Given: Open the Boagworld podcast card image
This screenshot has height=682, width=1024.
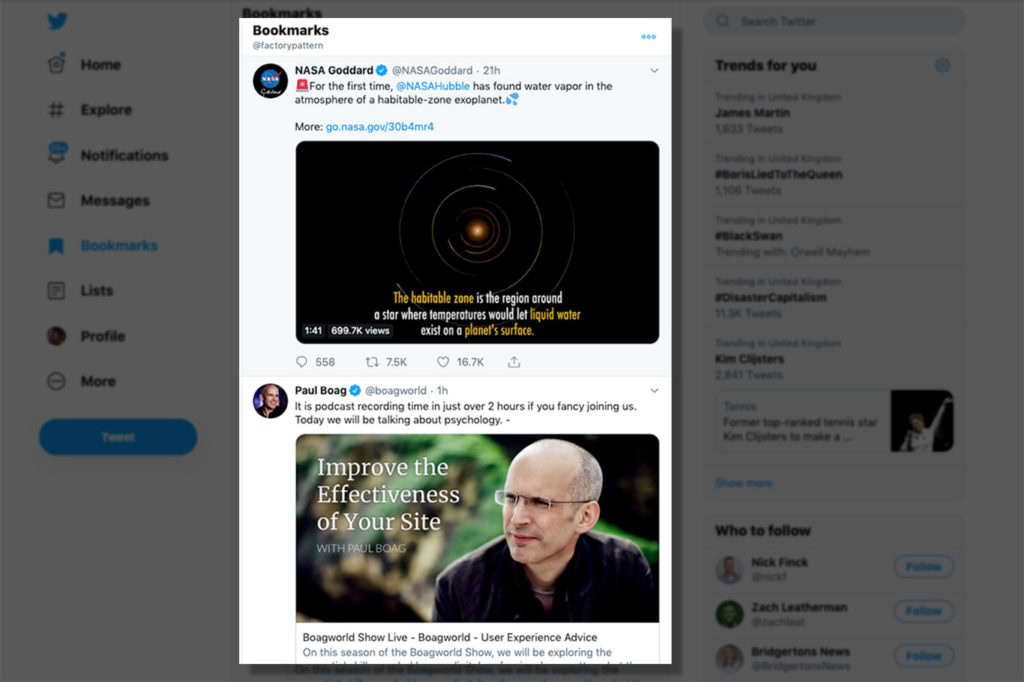Looking at the screenshot, I should point(477,528).
